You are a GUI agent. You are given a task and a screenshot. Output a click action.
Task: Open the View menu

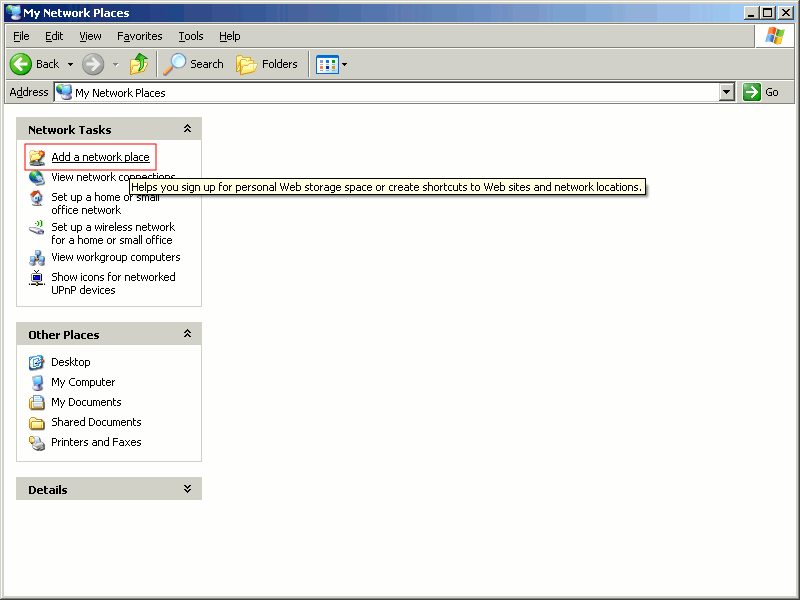[x=90, y=36]
